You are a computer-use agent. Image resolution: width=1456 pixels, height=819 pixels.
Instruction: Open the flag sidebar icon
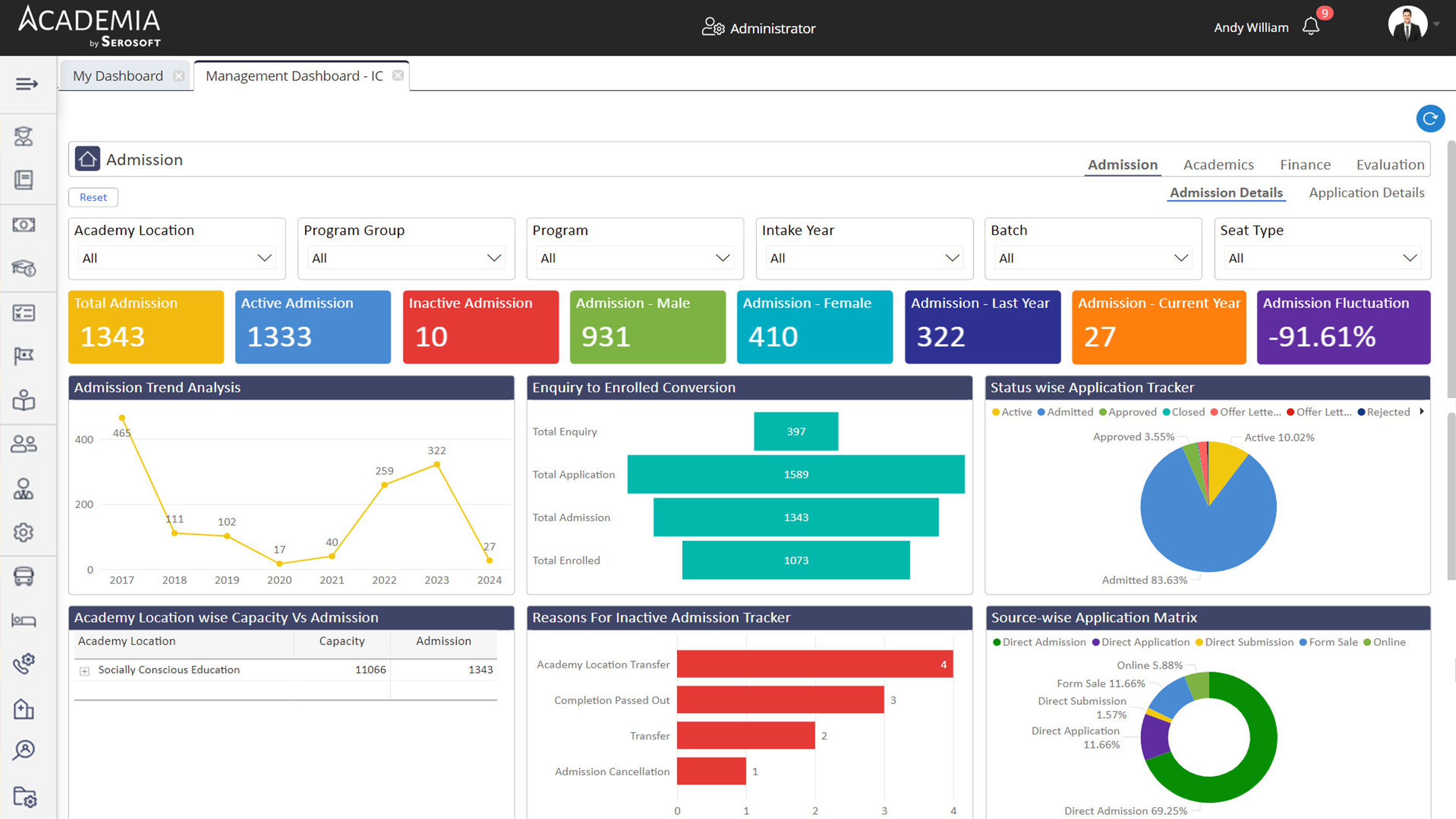tap(24, 356)
